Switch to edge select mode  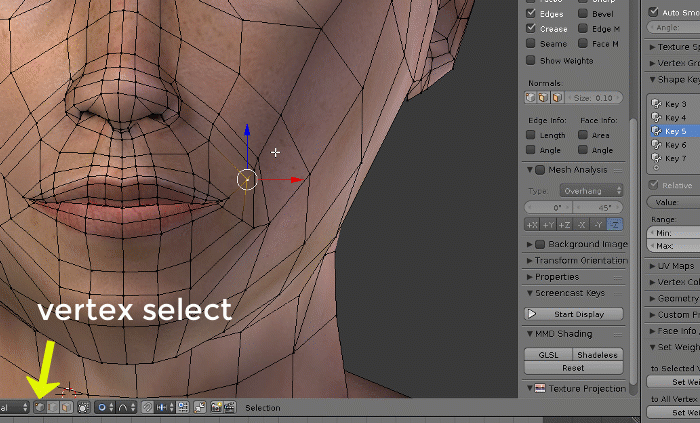53,407
